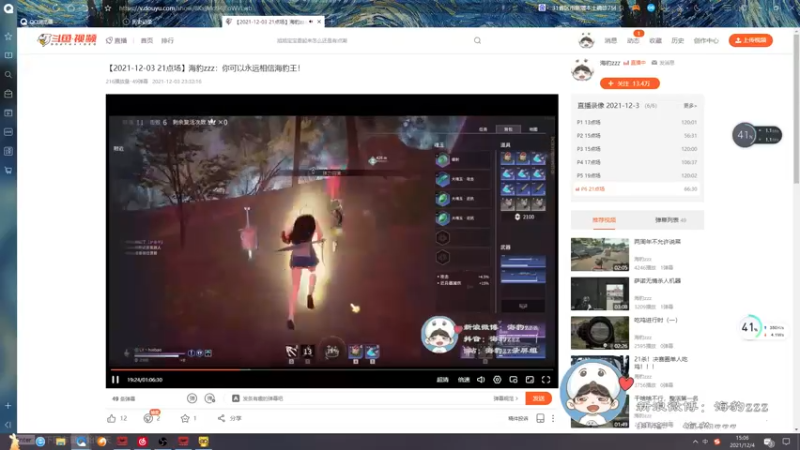Viewport: 800px width, 450px height.
Task: Go to 首页 home nav item
Action: pyautogui.click(x=146, y=40)
